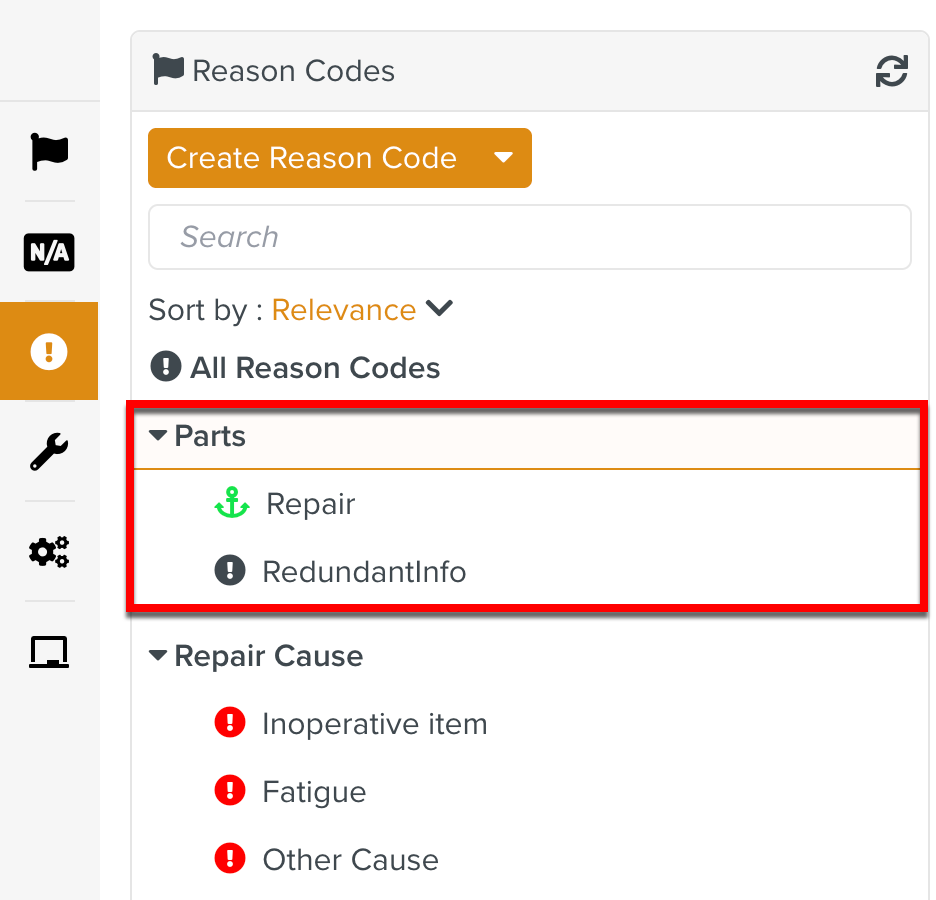Open the laptop icon in sidebar

click(x=49, y=652)
